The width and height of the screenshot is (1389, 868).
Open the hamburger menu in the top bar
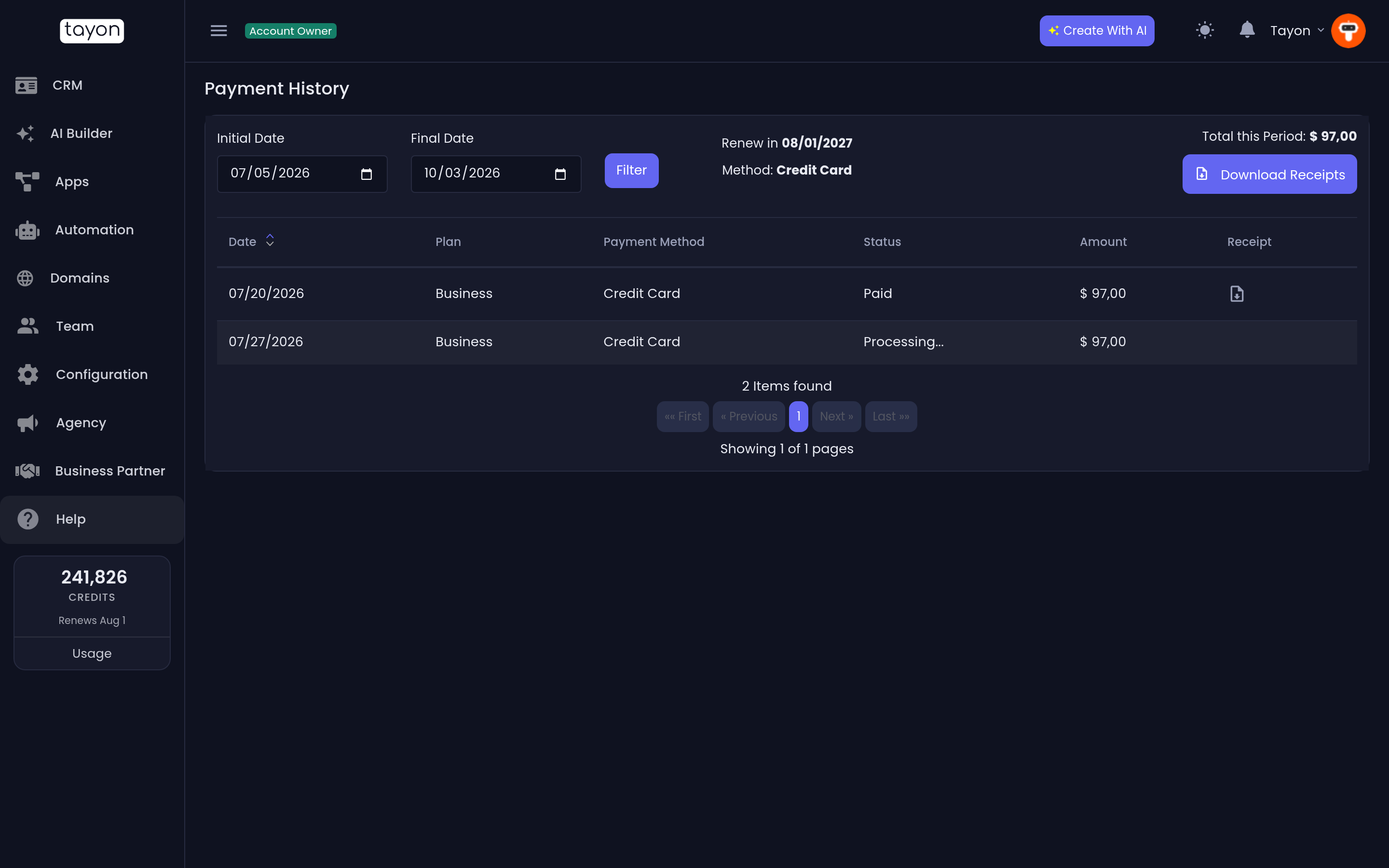(x=218, y=30)
